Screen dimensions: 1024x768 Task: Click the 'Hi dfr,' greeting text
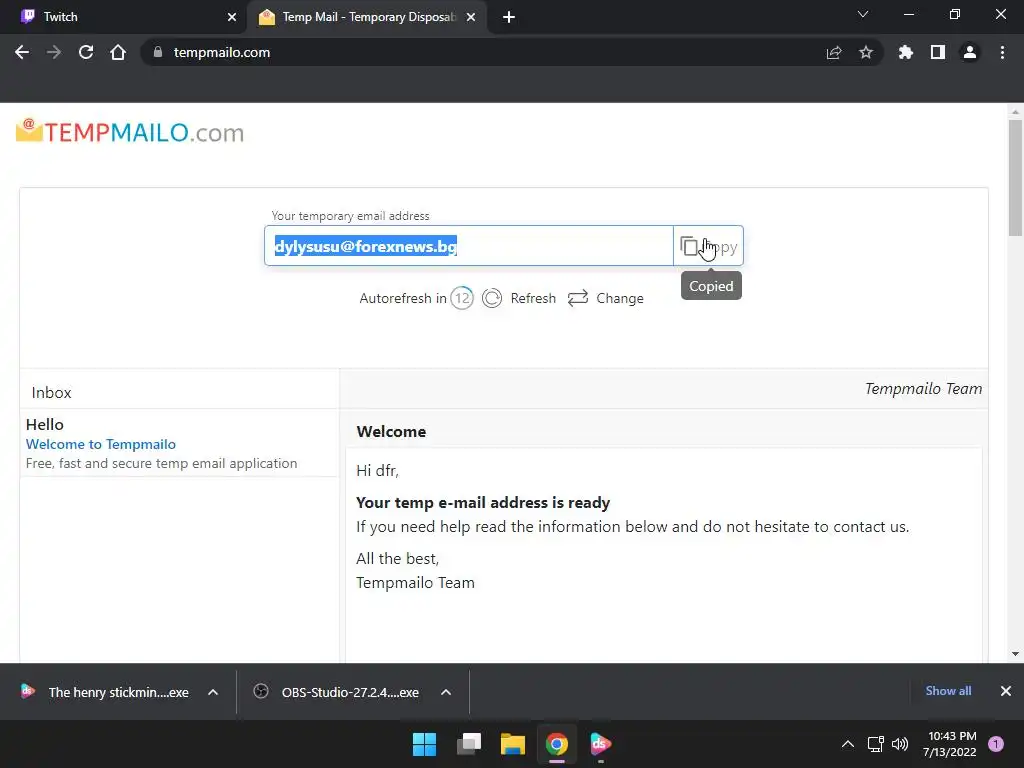[377, 470]
